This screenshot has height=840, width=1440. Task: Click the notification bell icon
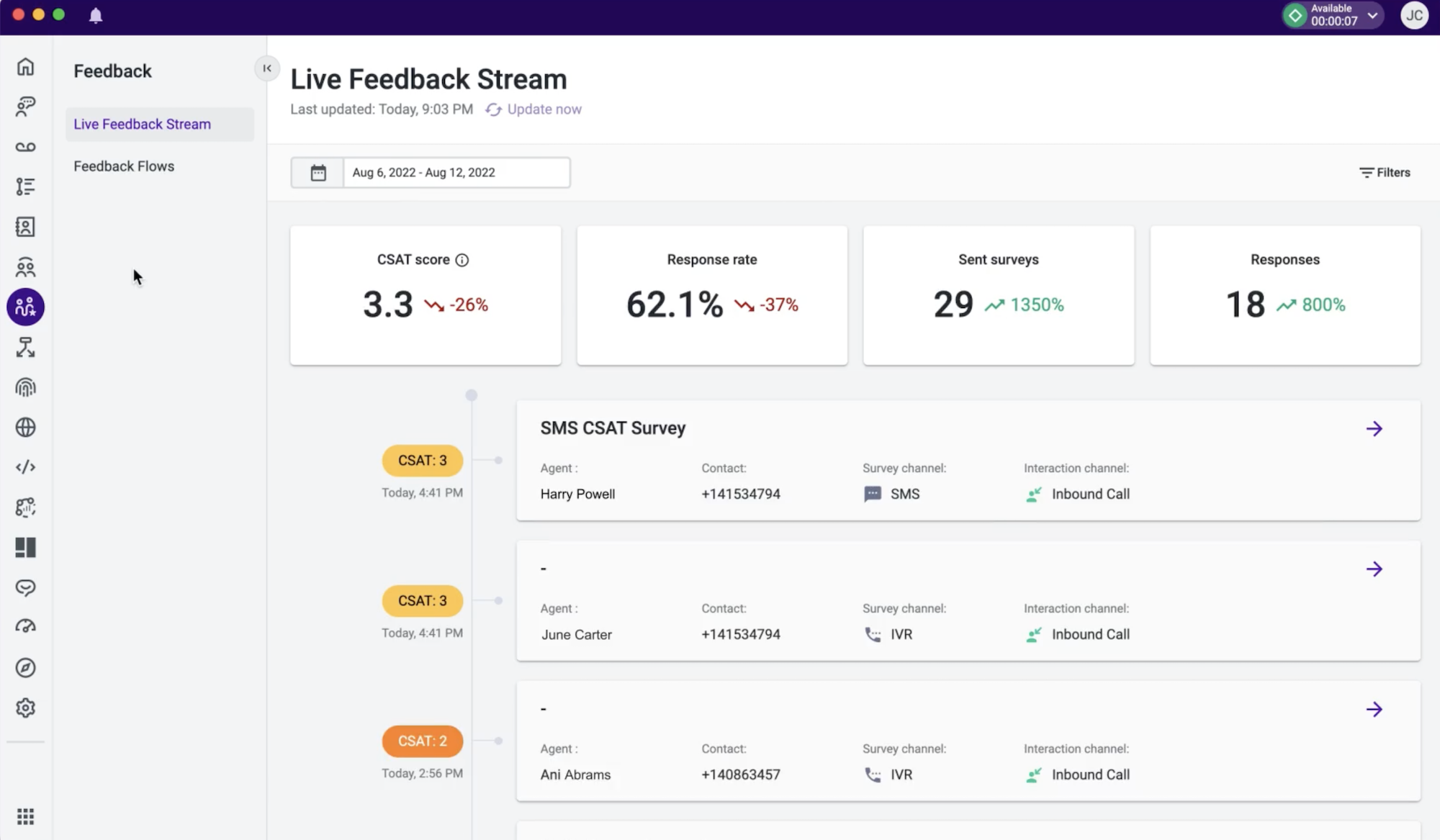[x=96, y=15]
